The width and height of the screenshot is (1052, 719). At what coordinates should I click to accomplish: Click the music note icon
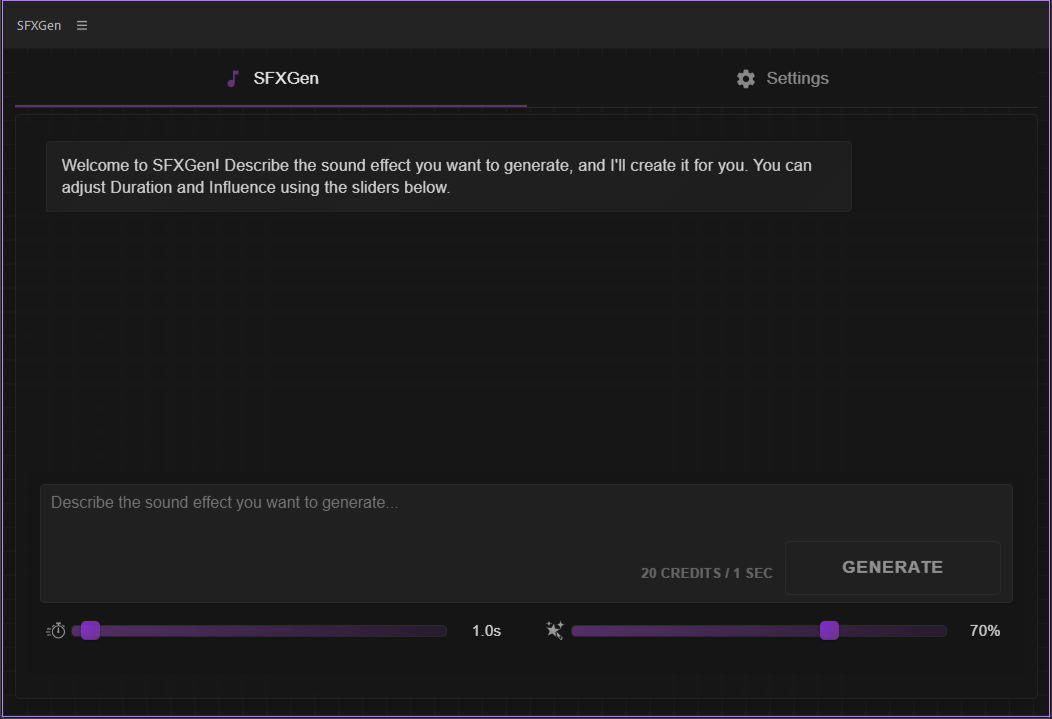point(233,79)
